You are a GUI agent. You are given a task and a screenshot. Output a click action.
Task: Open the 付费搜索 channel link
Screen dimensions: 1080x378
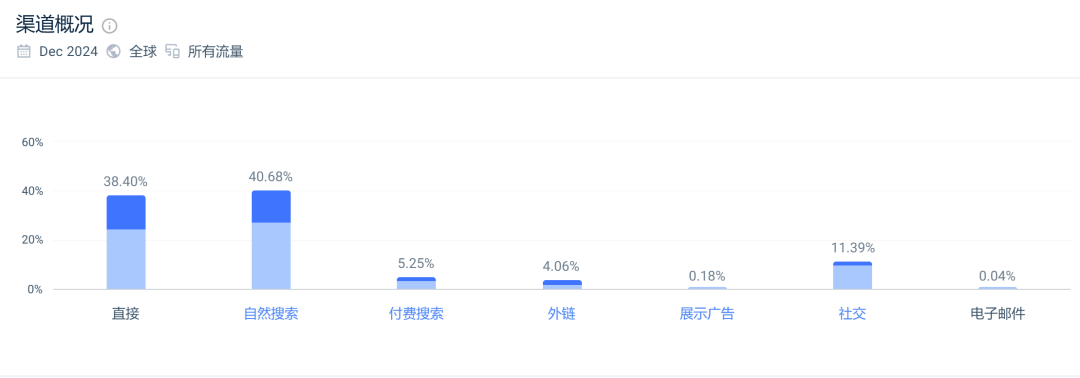tap(416, 314)
